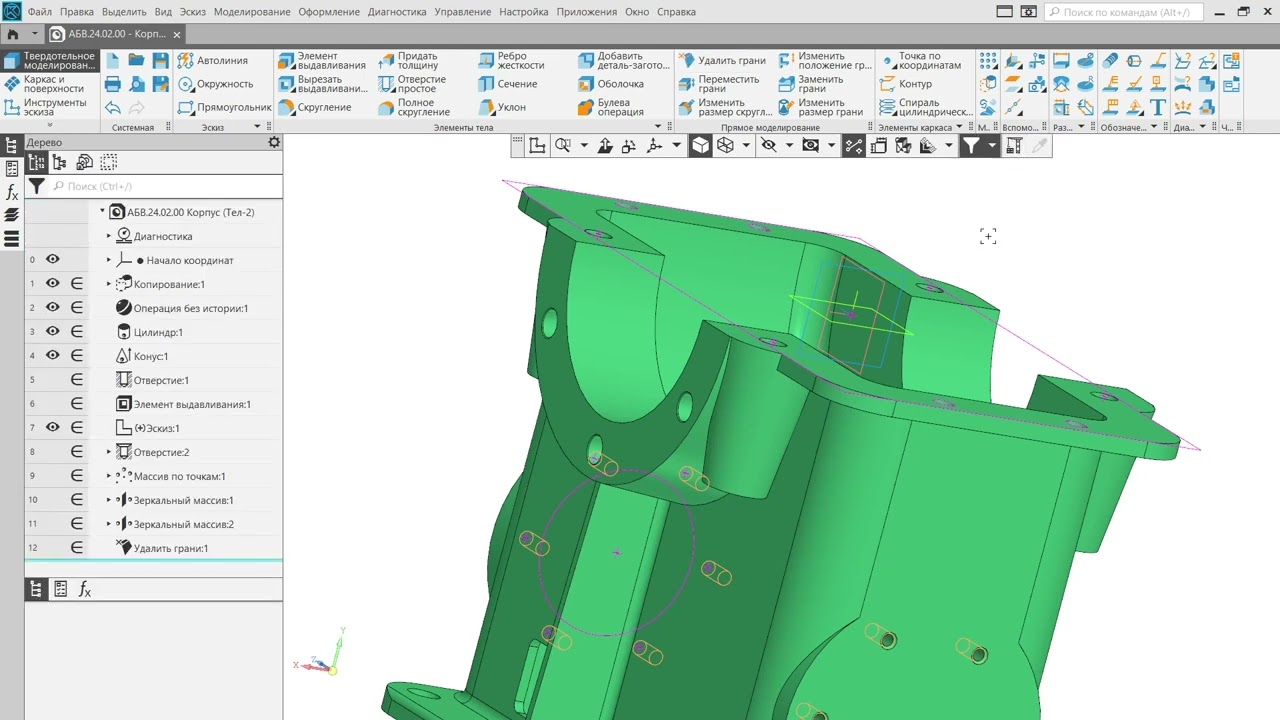Choose Точка по координатам tool
Image resolution: width=1280 pixels, height=720 pixels.
click(919, 61)
